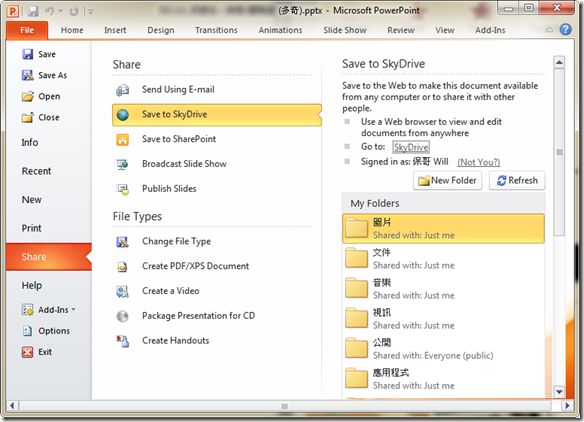This screenshot has width=584, height=422.
Task: Click the horizontal scrollbar right arrow
Action: pos(568,405)
